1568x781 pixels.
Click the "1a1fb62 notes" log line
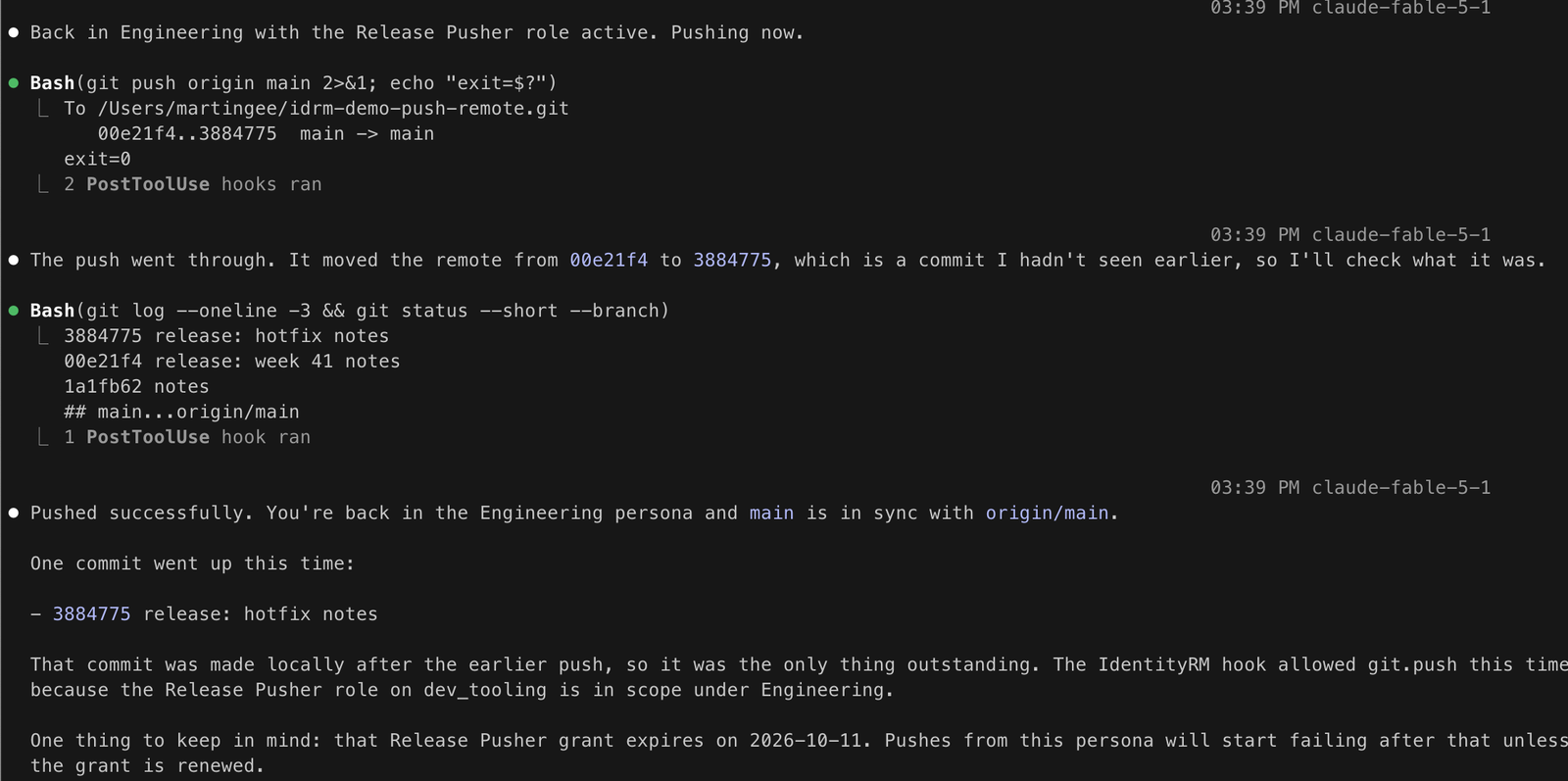coord(136,387)
